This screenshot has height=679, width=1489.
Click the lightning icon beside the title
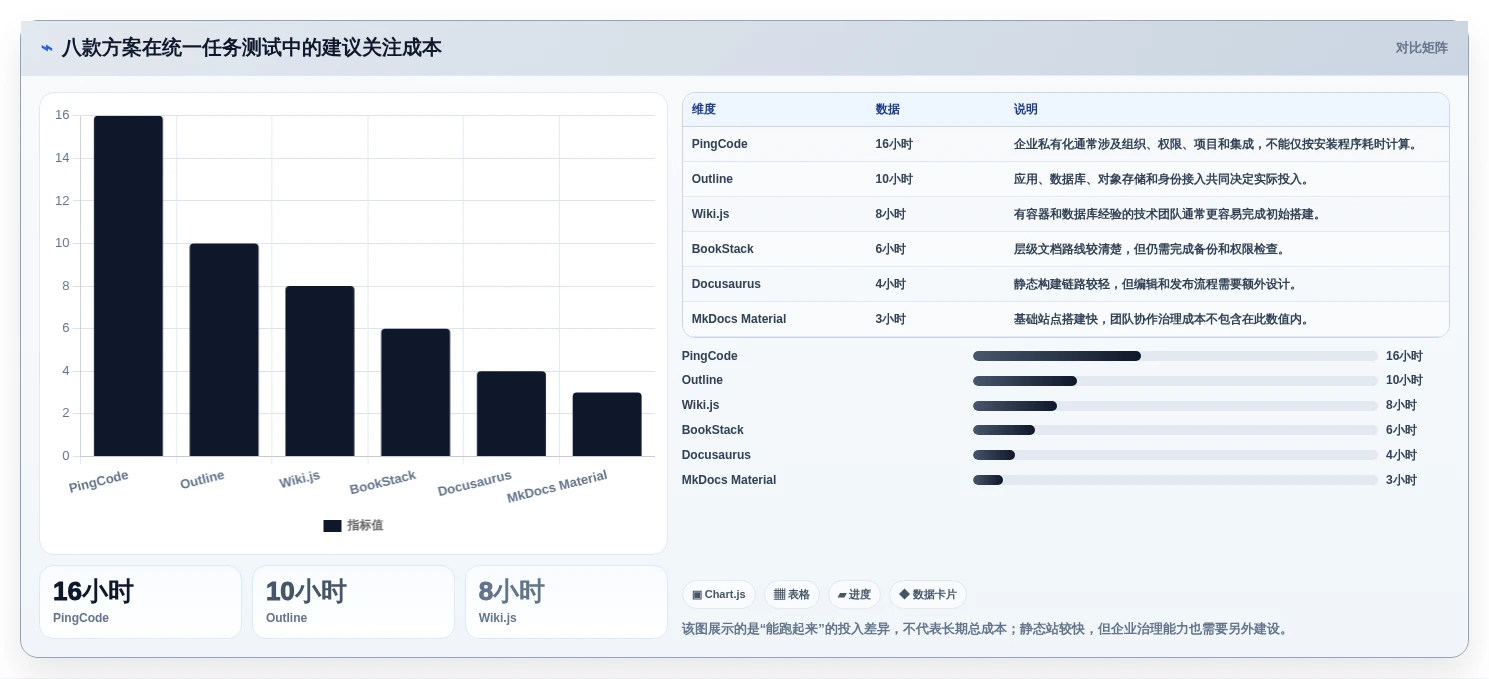tap(47, 48)
